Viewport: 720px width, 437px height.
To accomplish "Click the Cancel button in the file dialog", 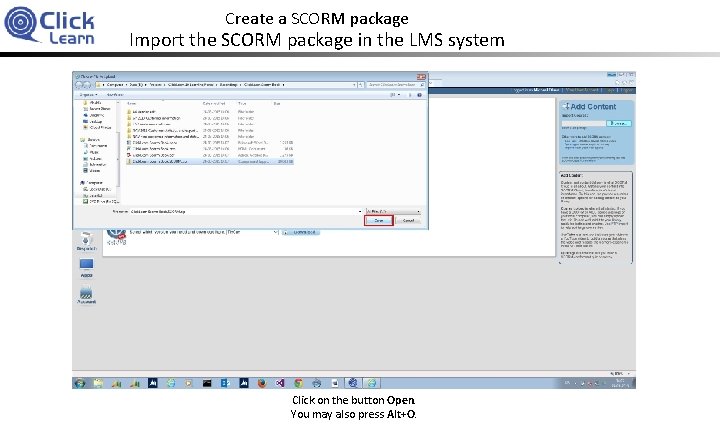I will click(x=408, y=221).
